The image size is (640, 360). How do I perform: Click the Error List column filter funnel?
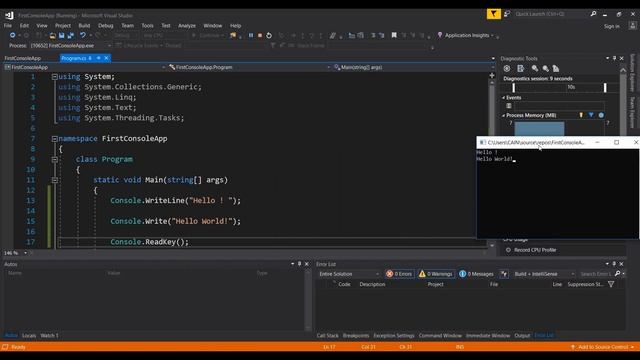pos(611,284)
